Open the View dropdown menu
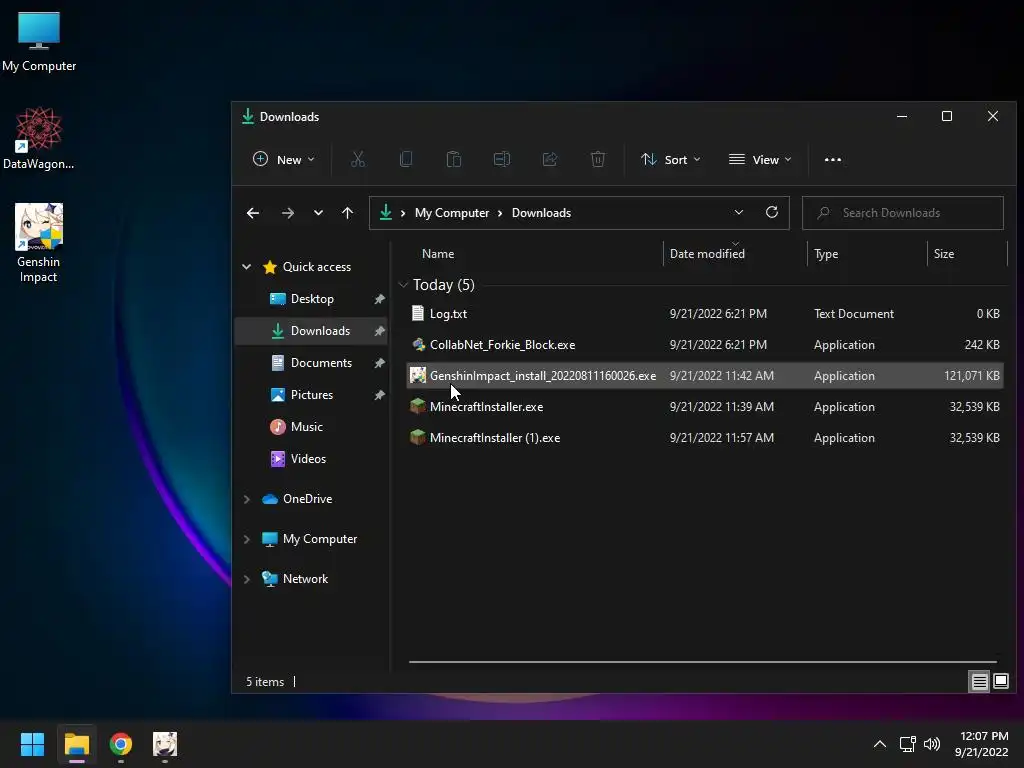Image resolution: width=1024 pixels, height=768 pixels. pos(760,159)
